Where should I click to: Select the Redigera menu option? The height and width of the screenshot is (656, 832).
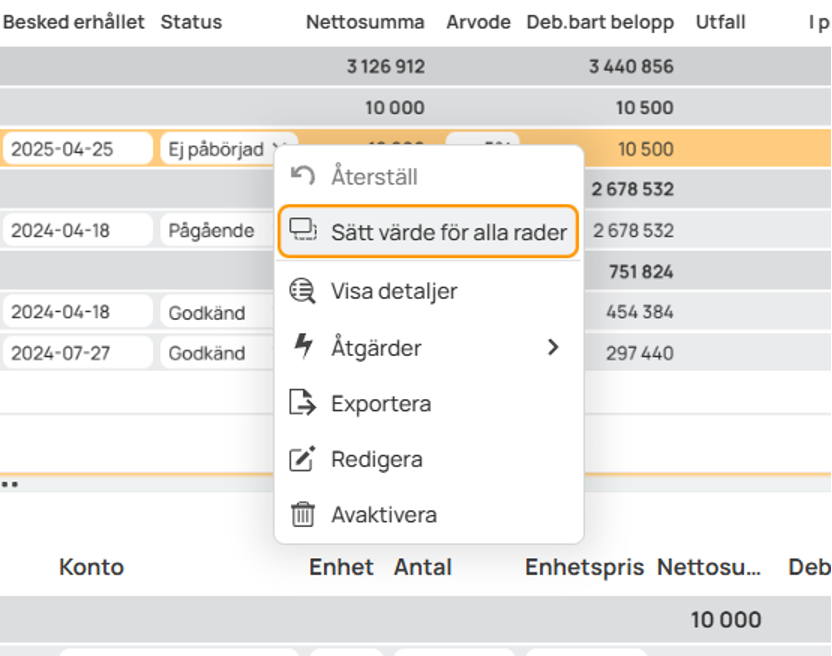(x=377, y=460)
